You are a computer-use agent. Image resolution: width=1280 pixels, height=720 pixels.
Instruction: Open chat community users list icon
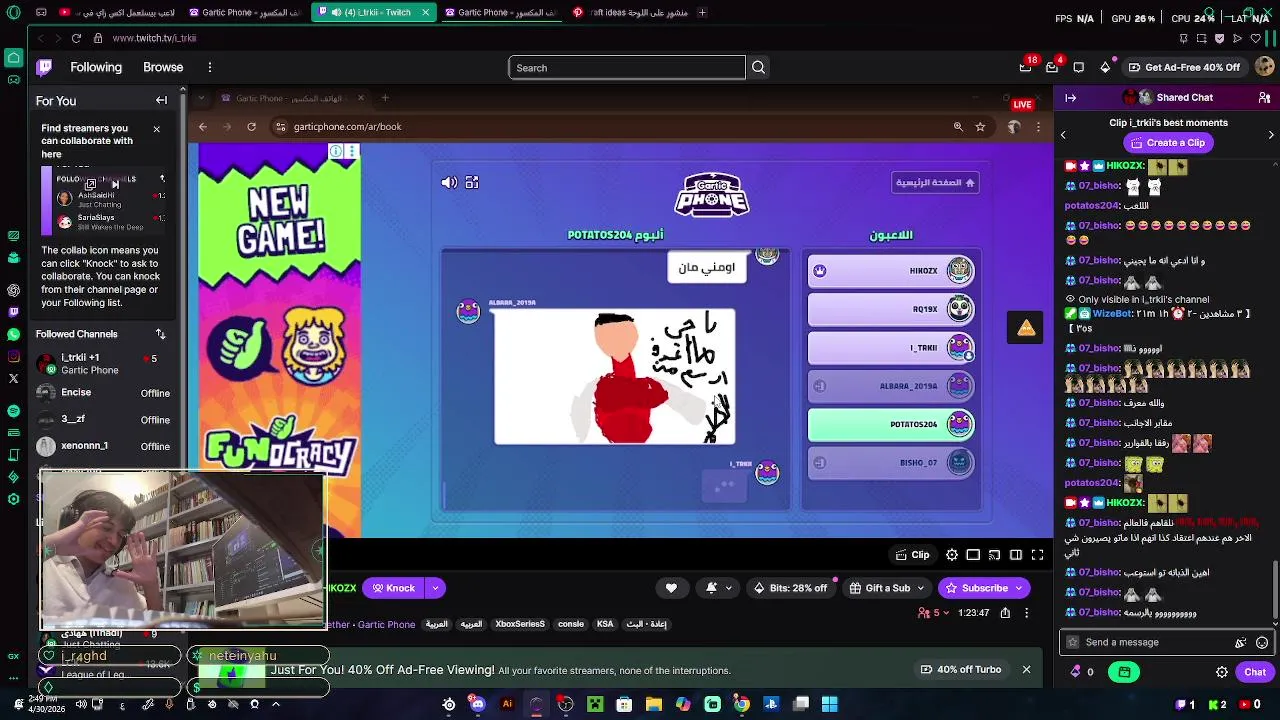click(1264, 97)
